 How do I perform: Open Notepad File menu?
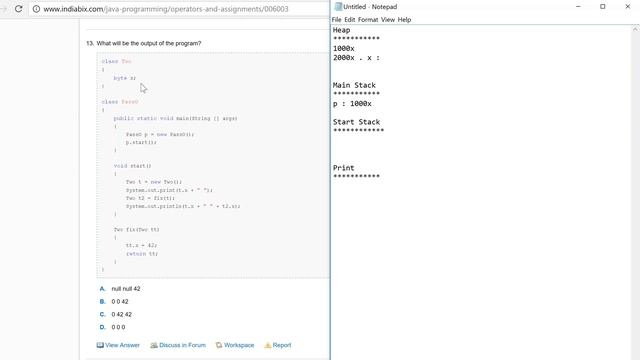pyautogui.click(x=336, y=20)
